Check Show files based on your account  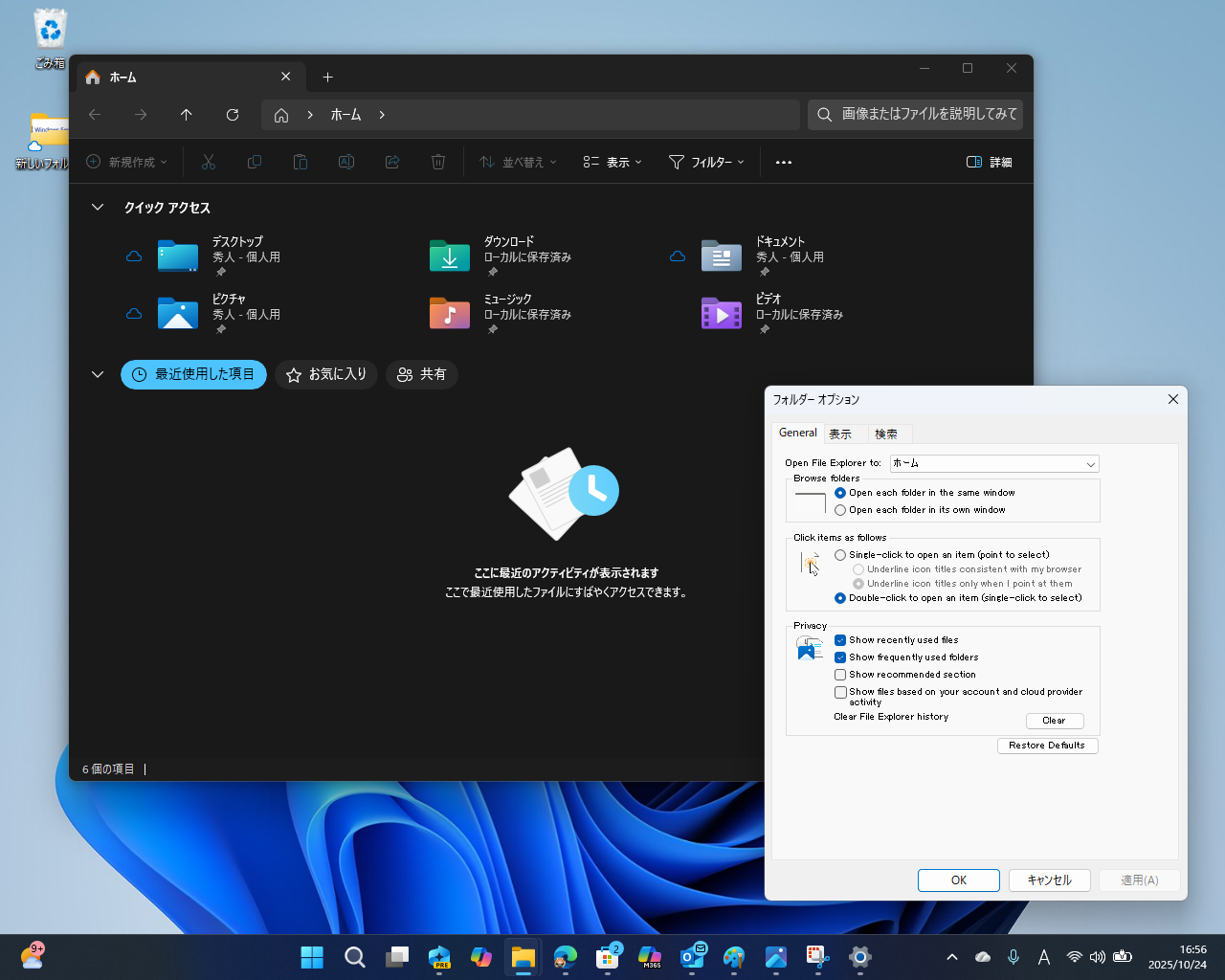point(840,692)
